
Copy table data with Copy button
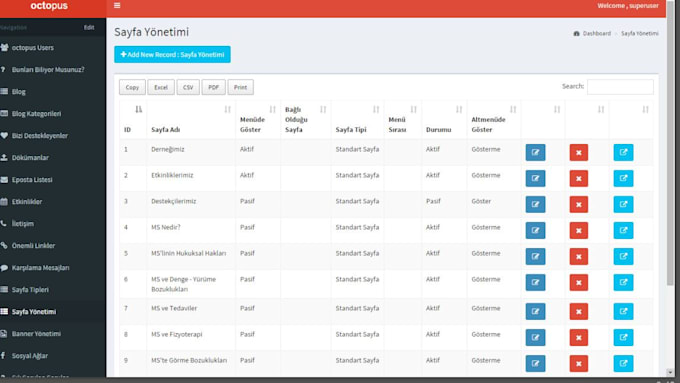point(132,87)
